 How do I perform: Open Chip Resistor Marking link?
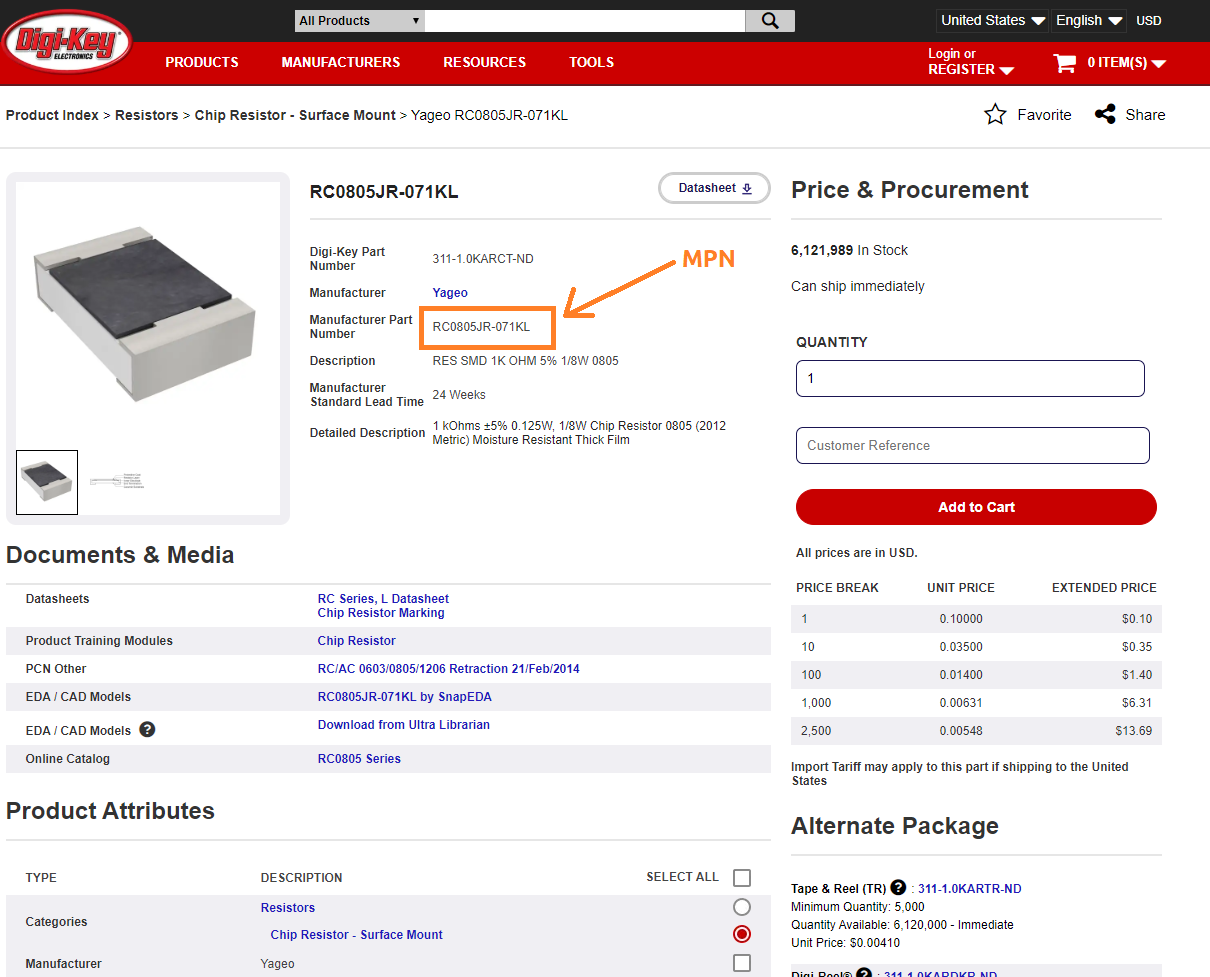(x=381, y=613)
